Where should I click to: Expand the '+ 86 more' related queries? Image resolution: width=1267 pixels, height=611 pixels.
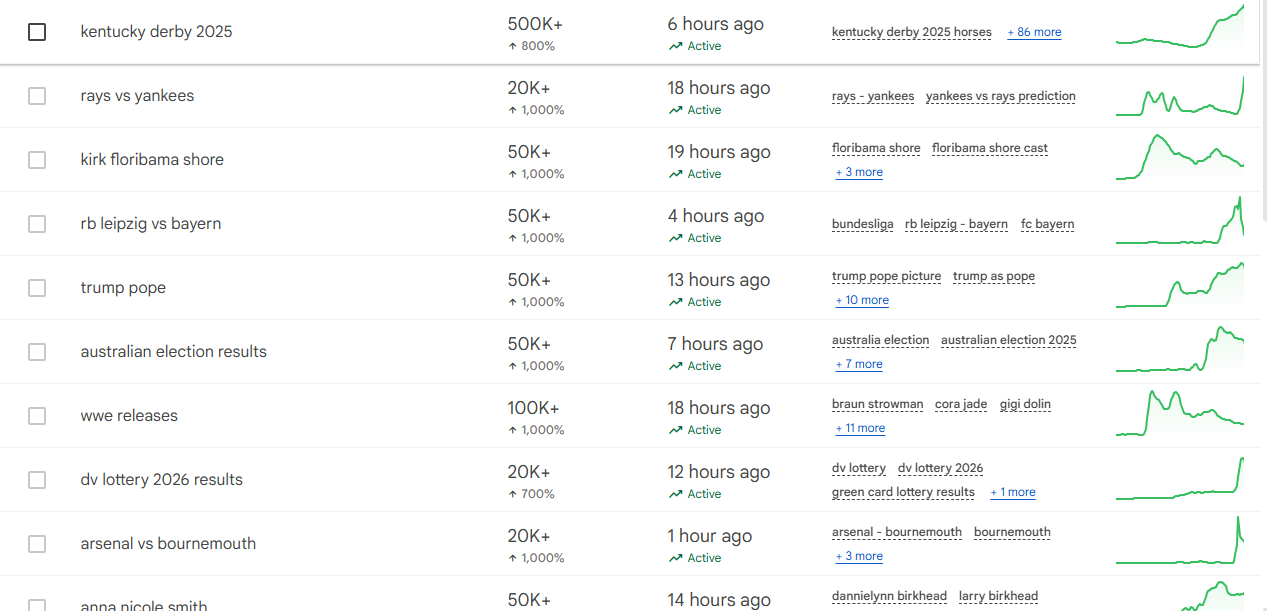[x=1034, y=32]
